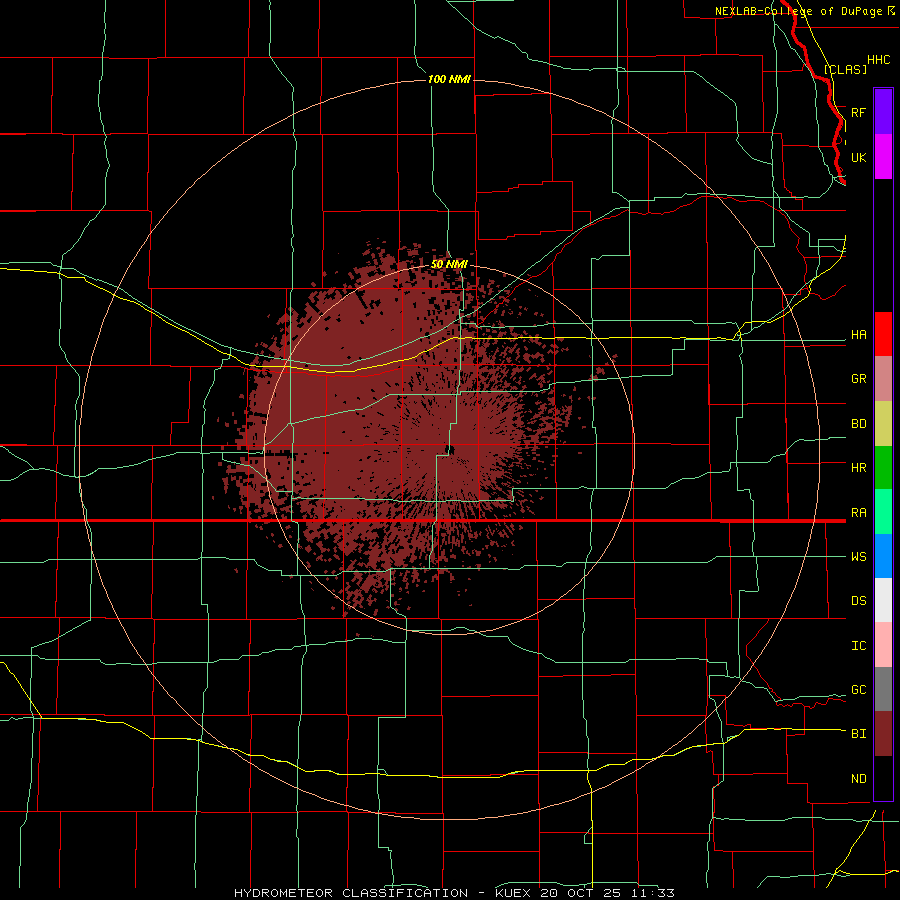Click the RA legend label
This screenshot has width=900, height=900.
858,513
